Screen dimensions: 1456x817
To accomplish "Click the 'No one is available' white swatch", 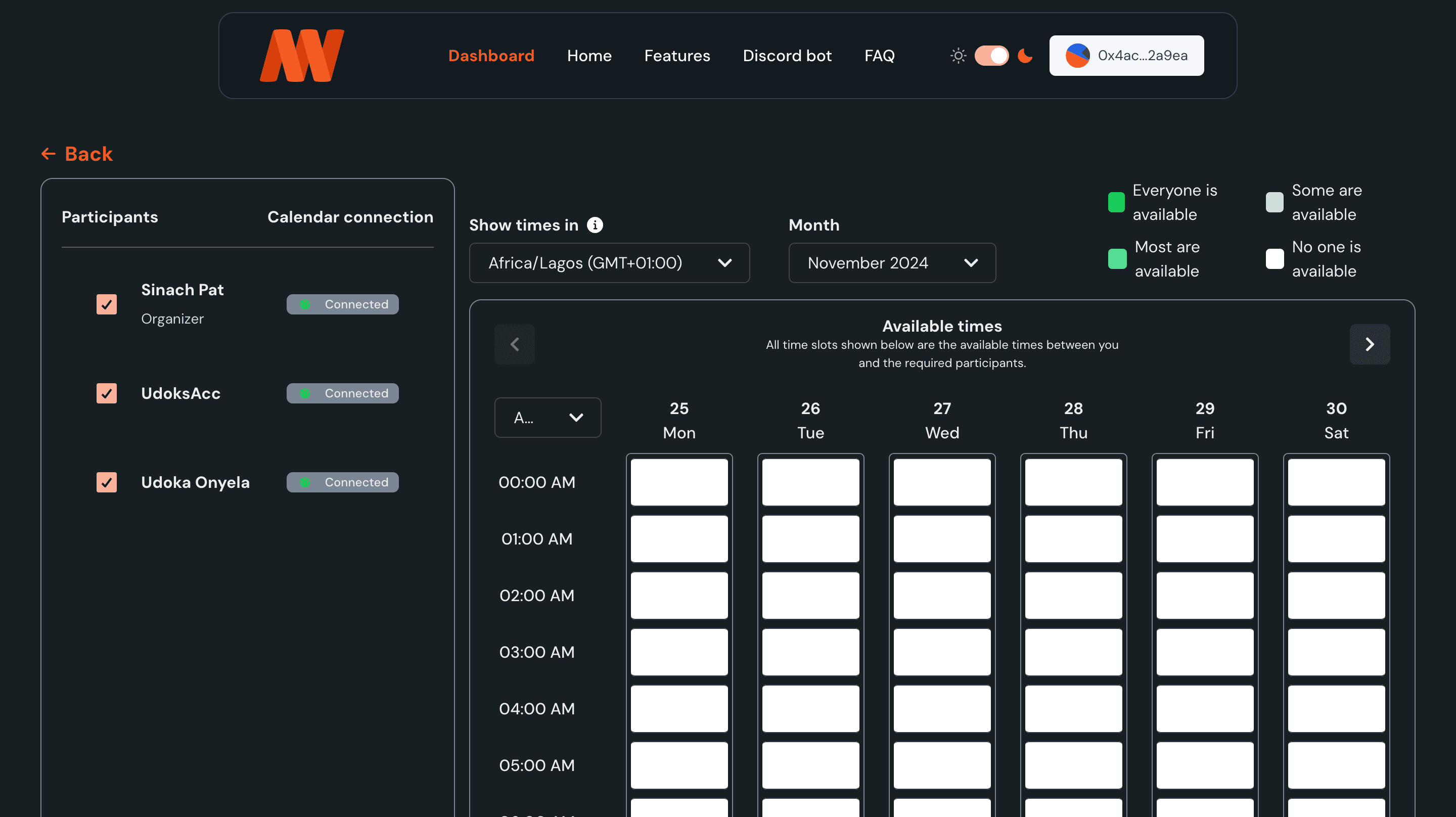I will [x=1275, y=259].
